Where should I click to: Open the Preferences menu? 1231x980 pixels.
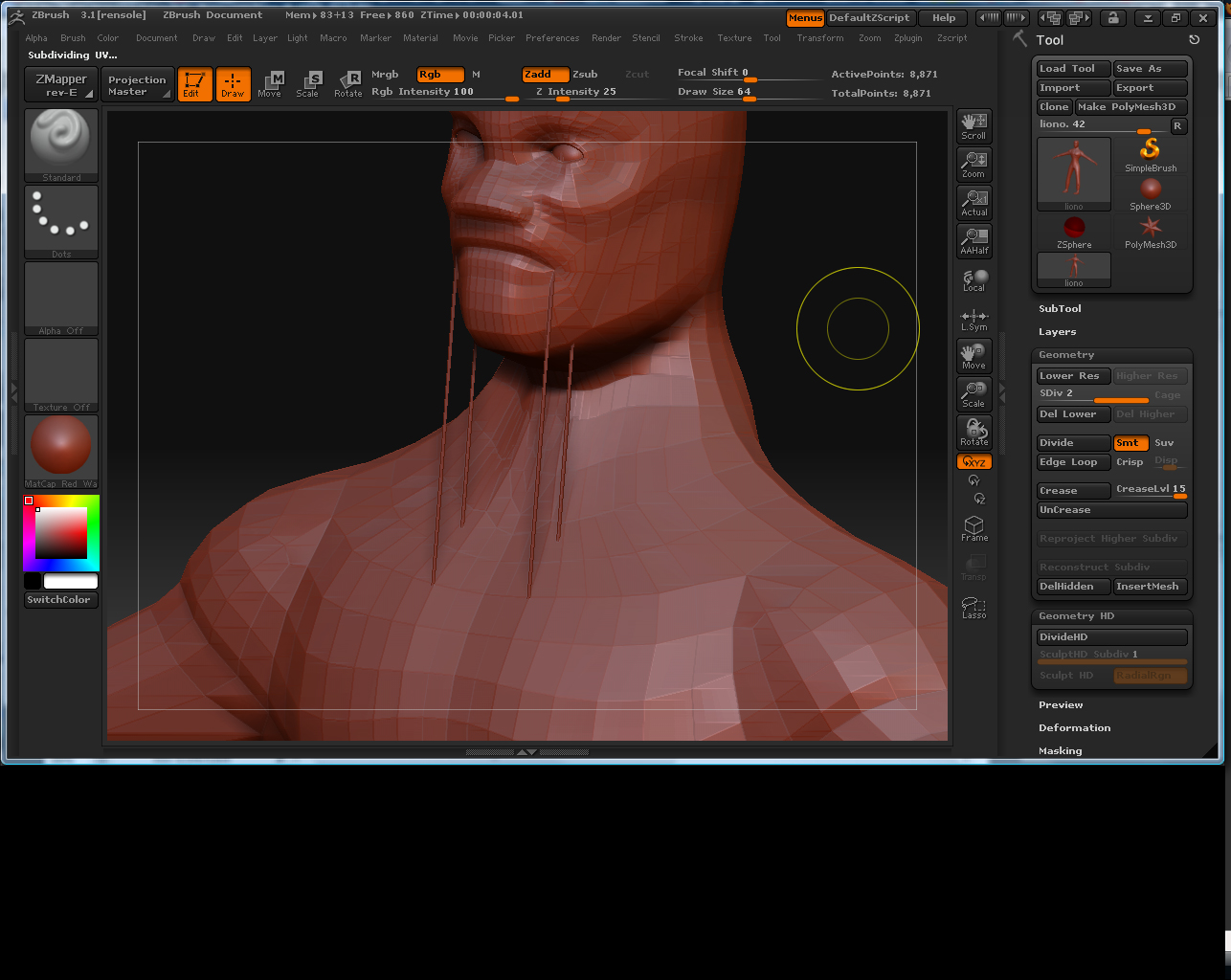click(x=551, y=38)
